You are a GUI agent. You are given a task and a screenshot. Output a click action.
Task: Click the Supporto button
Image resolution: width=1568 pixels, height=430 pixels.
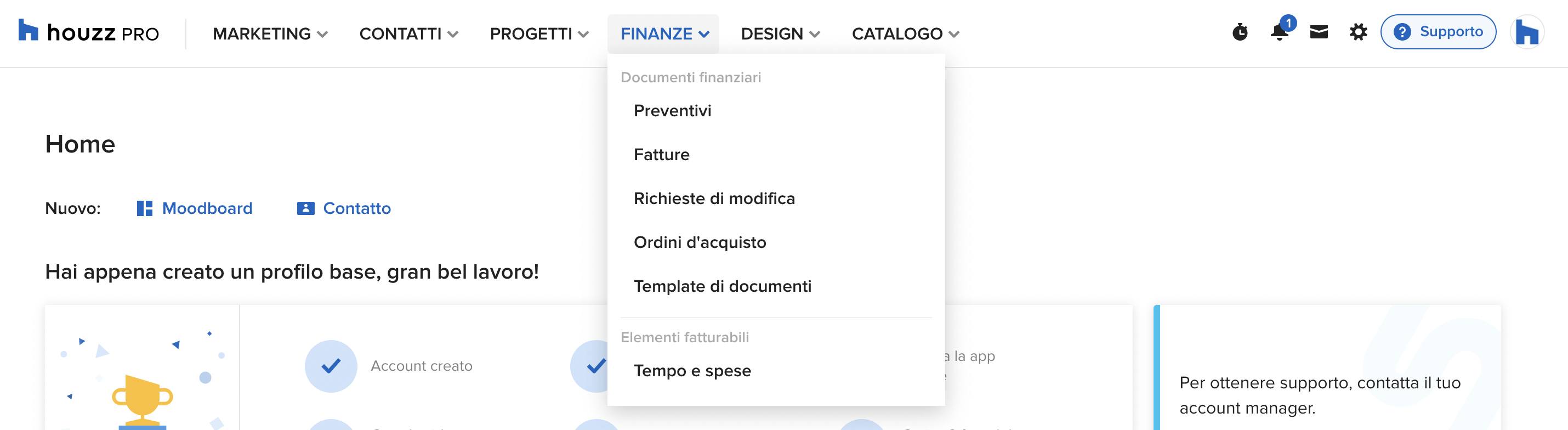(x=1439, y=32)
